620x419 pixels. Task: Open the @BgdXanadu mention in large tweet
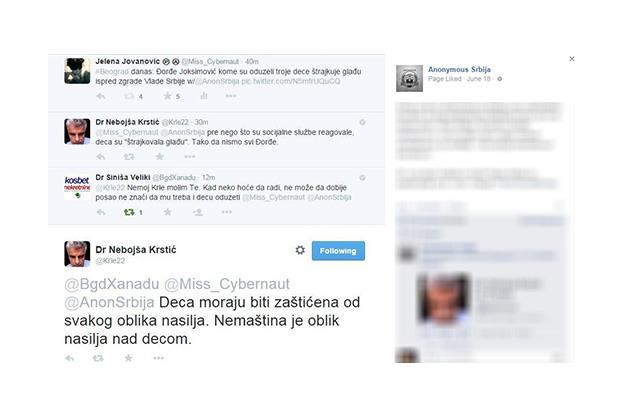112,284
